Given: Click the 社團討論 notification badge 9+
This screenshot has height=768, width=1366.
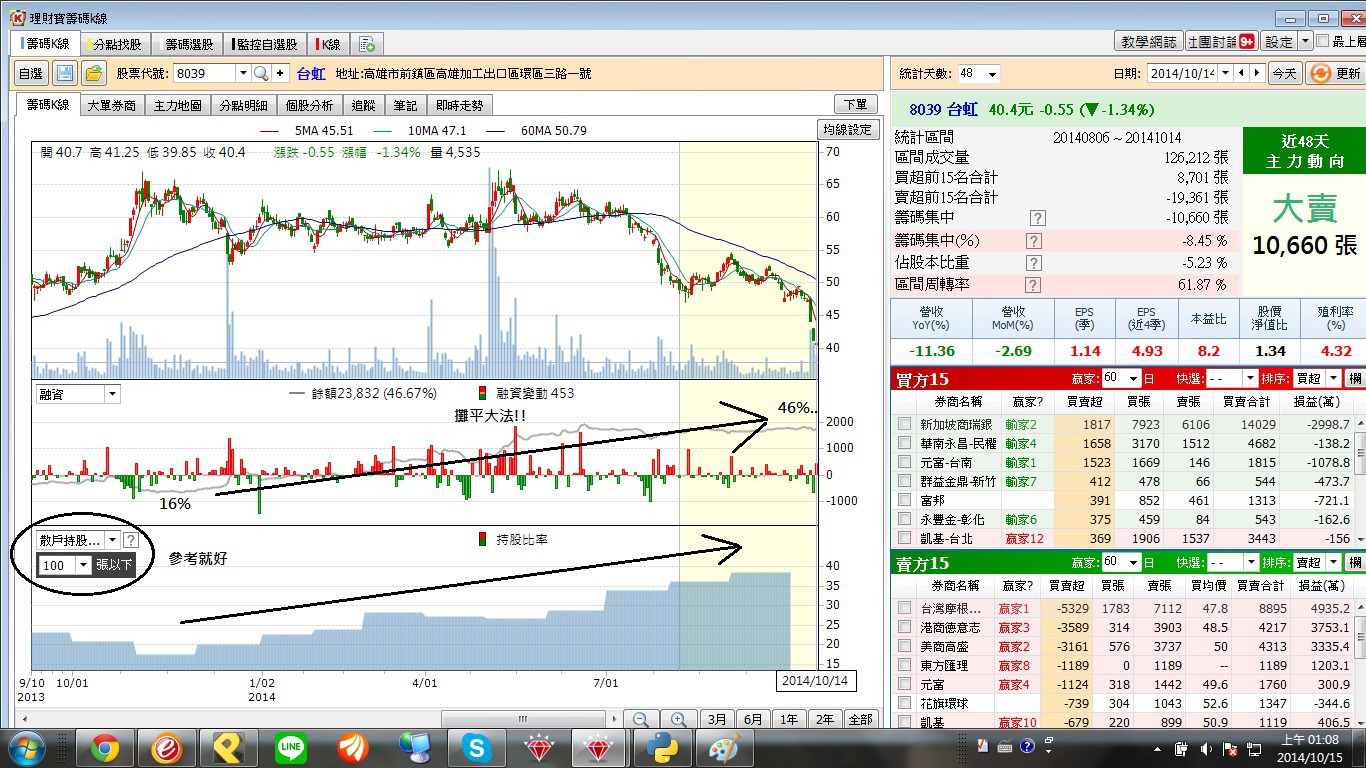Looking at the screenshot, I should point(1247,42).
